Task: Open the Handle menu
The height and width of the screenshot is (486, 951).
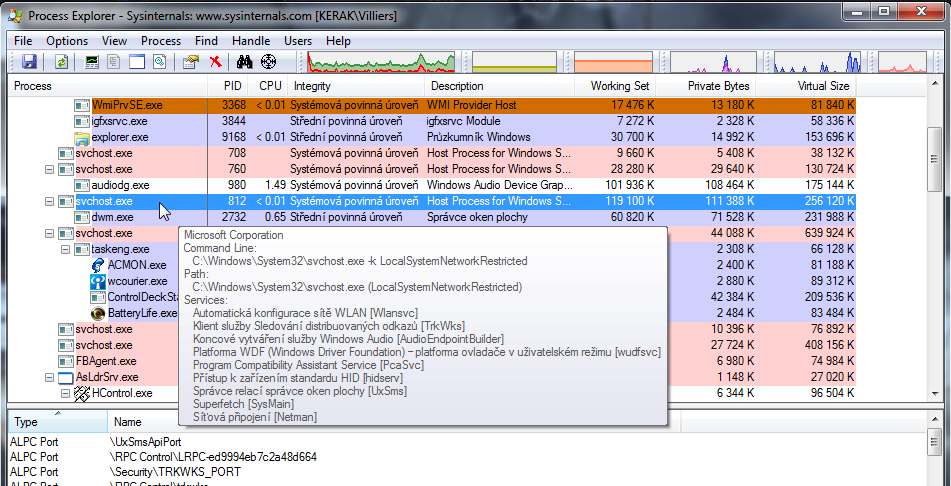Action: coord(251,41)
